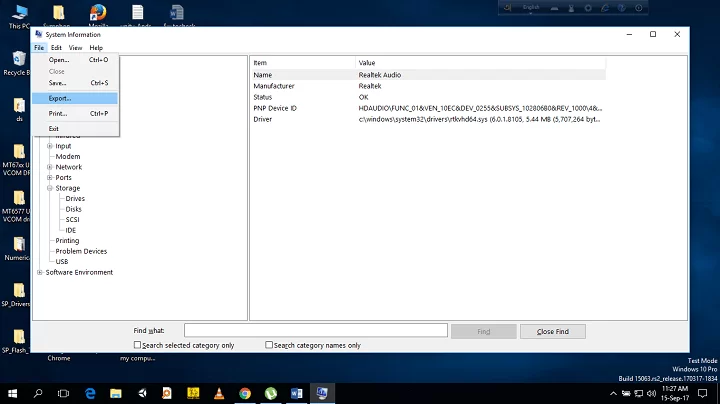Open the View menu

[x=75, y=48]
